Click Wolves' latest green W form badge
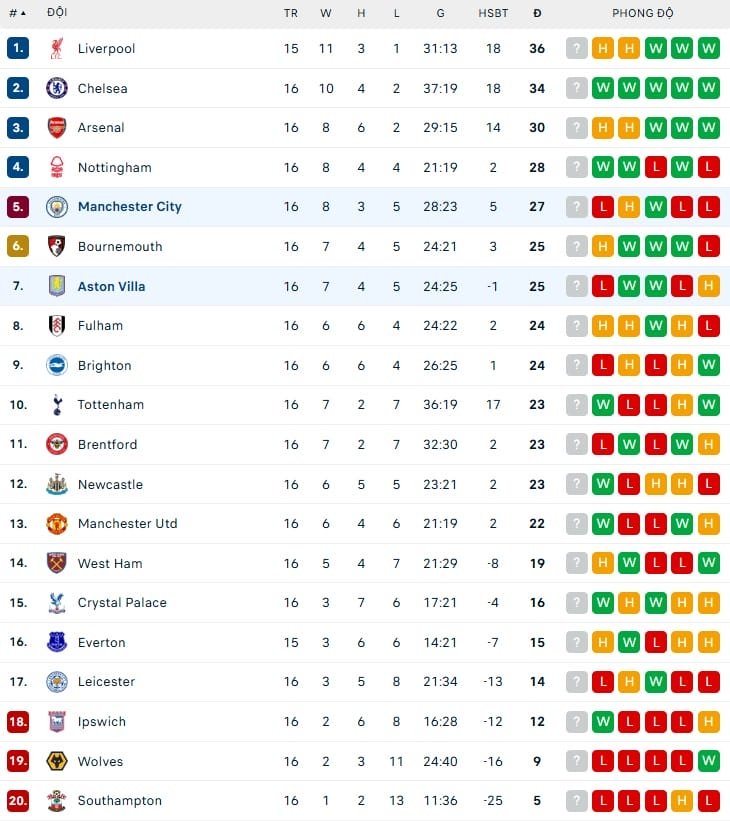This screenshot has height=821, width=730. pyautogui.click(x=709, y=761)
